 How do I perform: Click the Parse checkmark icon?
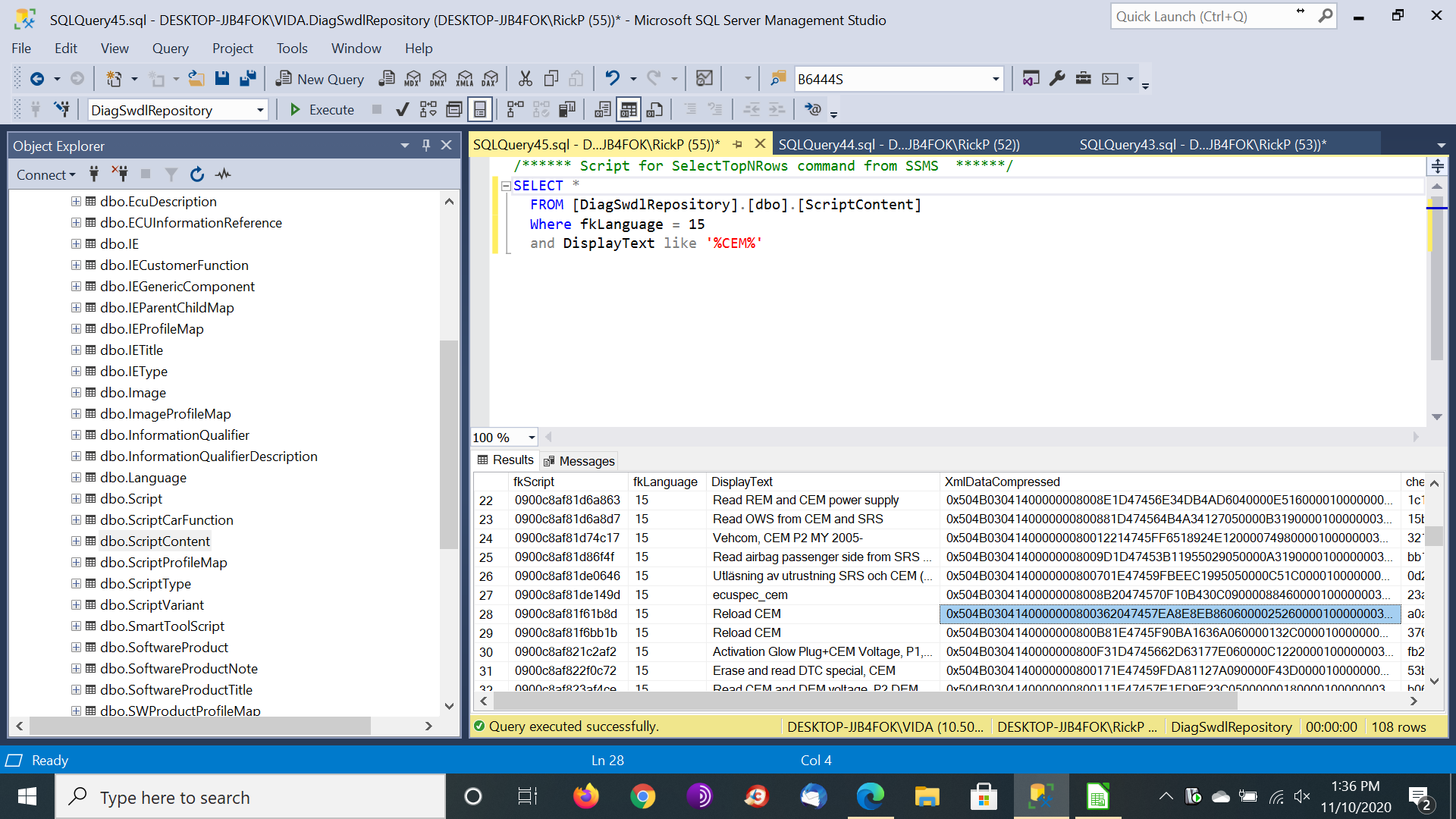coord(403,110)
